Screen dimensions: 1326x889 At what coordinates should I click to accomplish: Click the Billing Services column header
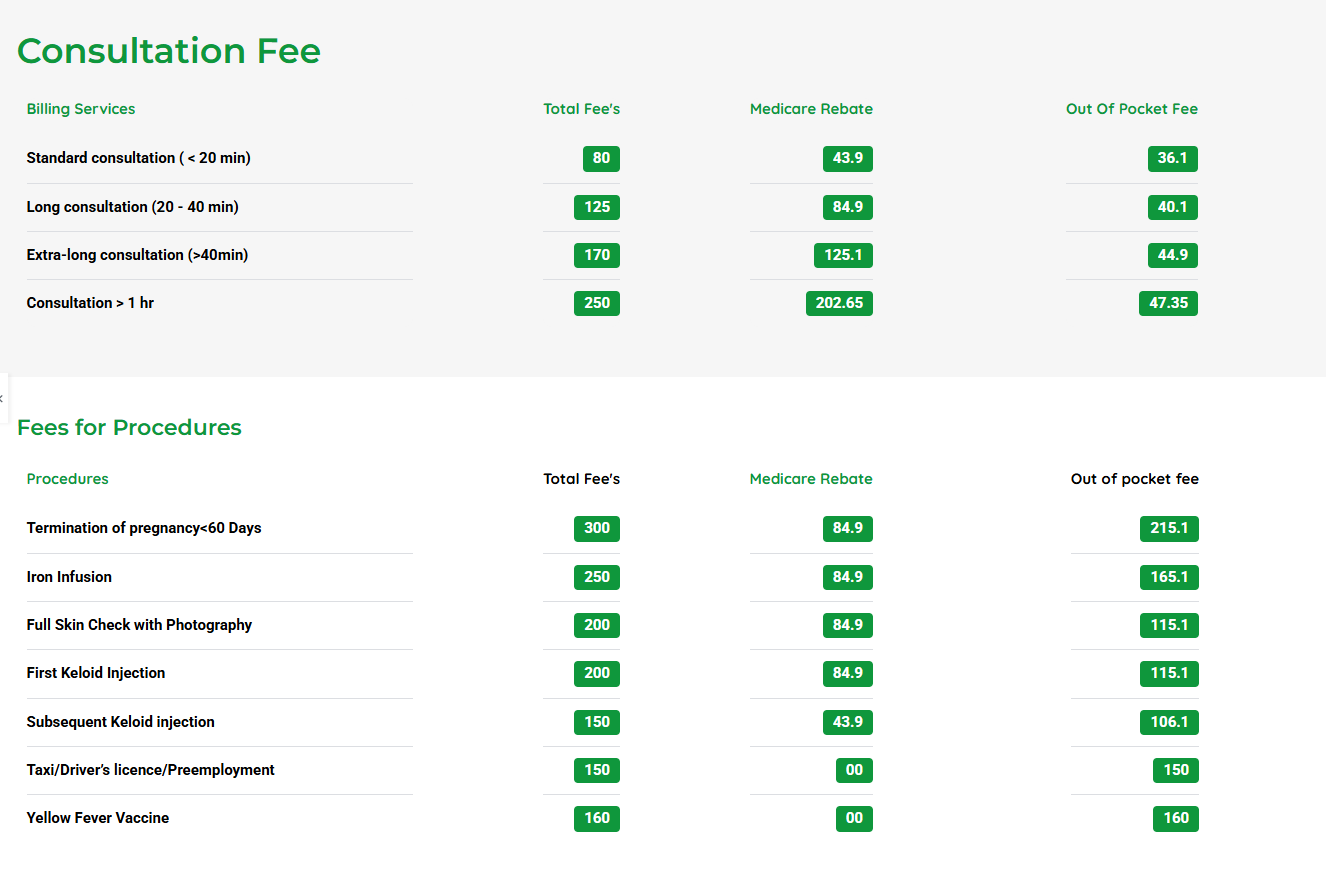(80, 108)
